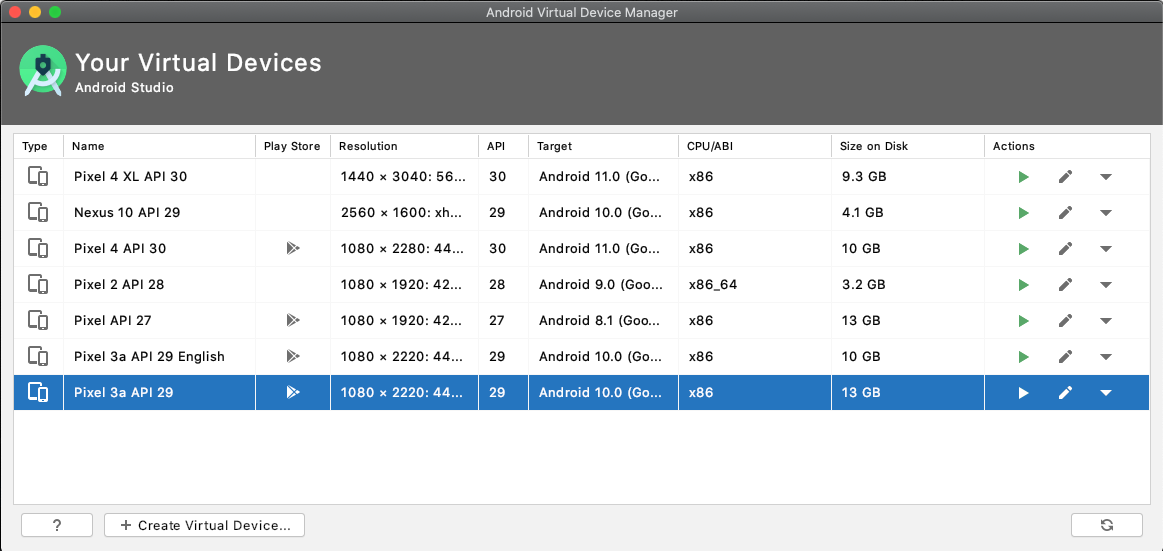Launch the Pixel 4 XL API 30 emulator
Viewport: 1163px width, 551px height.
pos(1024,176)
